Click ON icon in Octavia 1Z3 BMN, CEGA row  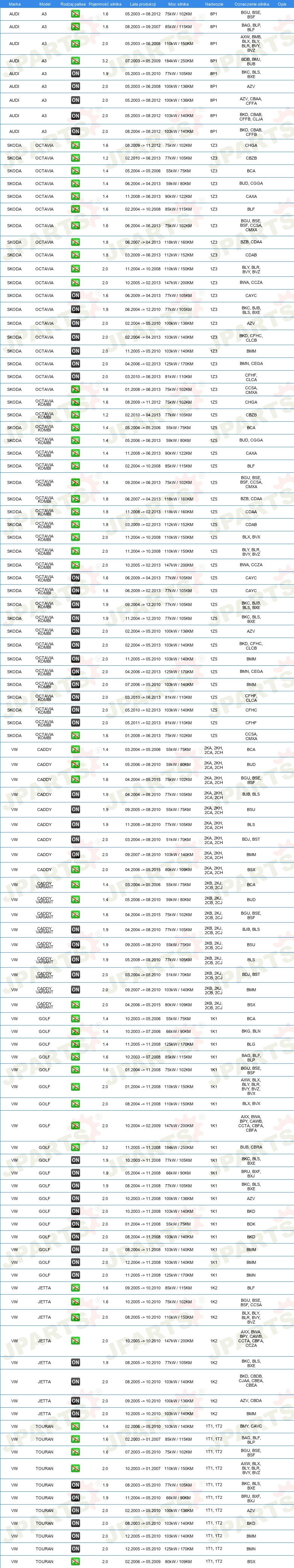75,364
